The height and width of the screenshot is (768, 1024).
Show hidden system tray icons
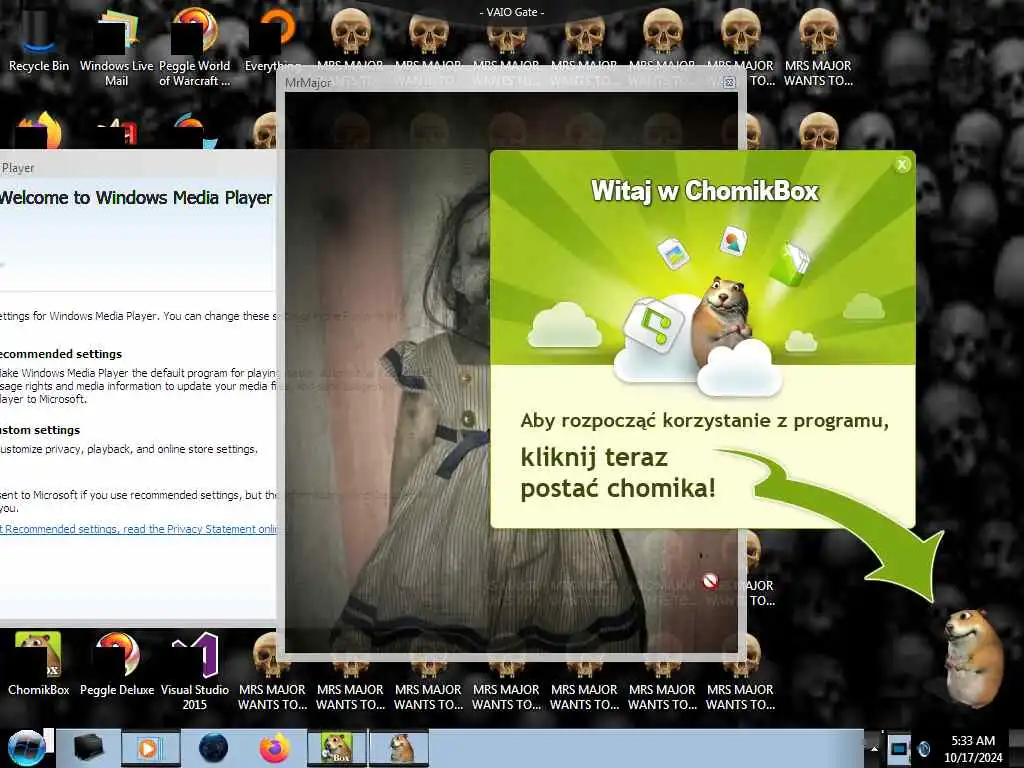(874, 748)
